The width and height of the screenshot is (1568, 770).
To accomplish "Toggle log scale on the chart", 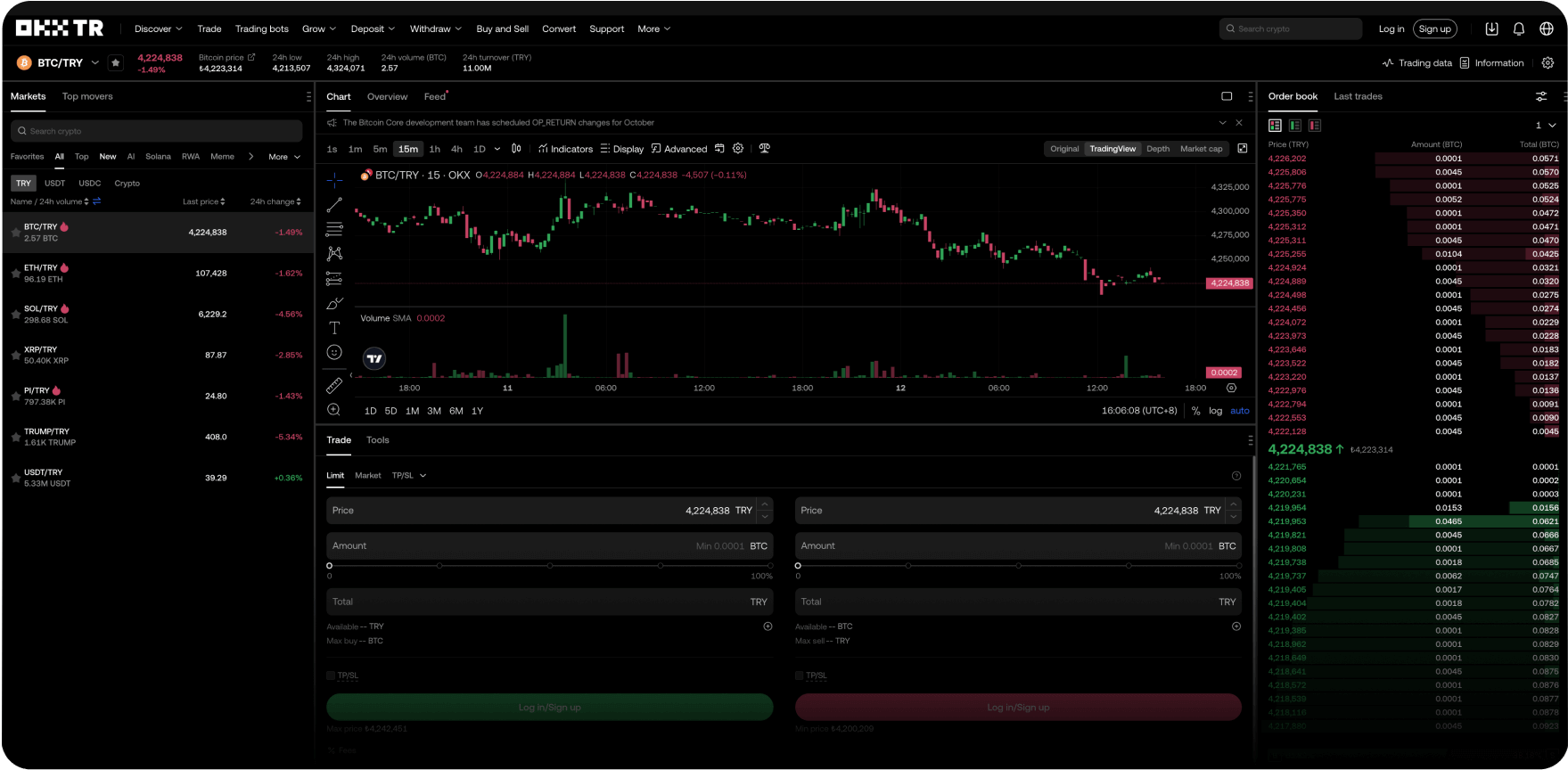I will (x=1215, y=411).
